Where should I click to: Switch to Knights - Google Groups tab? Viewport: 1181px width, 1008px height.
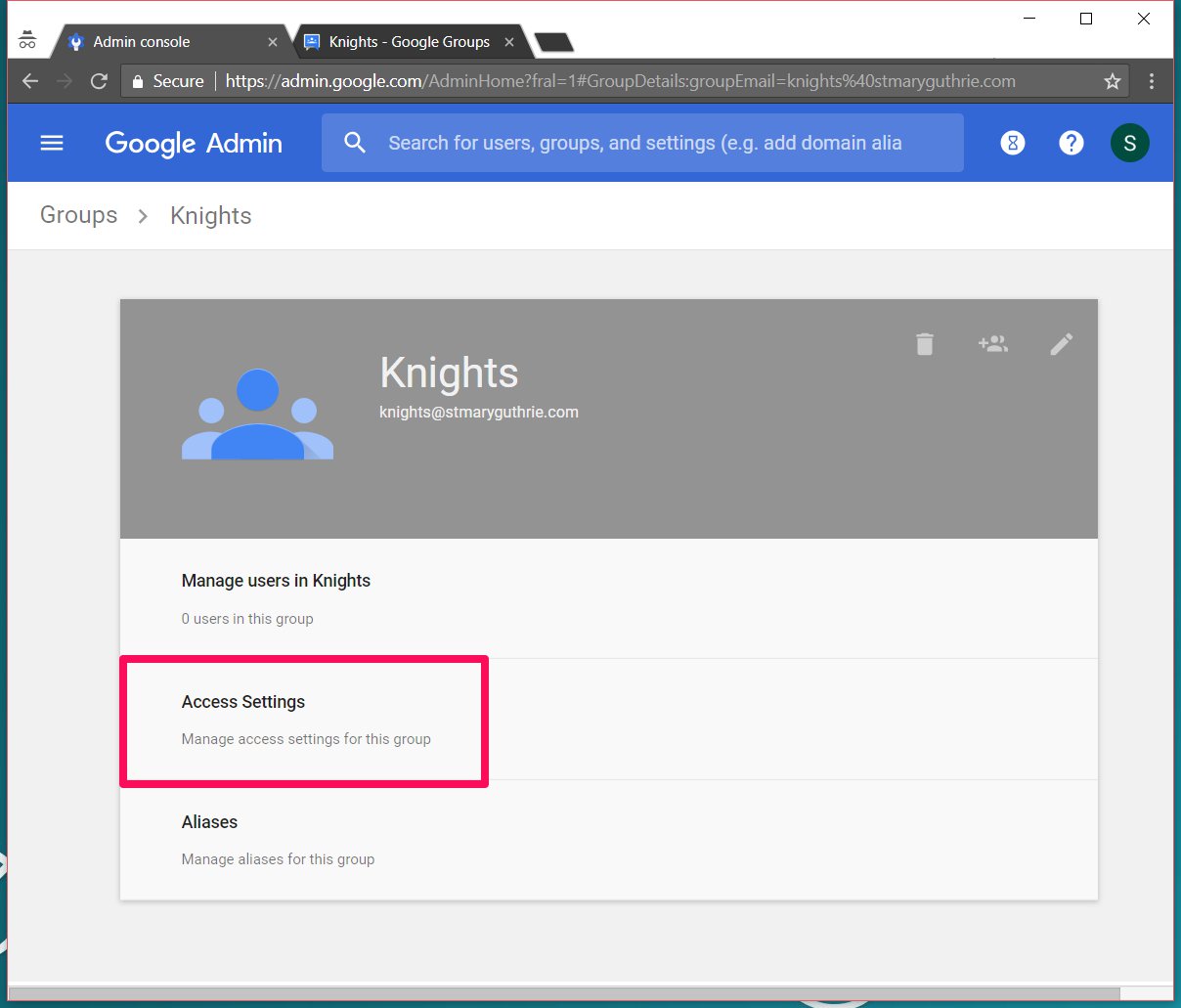tap(409, 42)
